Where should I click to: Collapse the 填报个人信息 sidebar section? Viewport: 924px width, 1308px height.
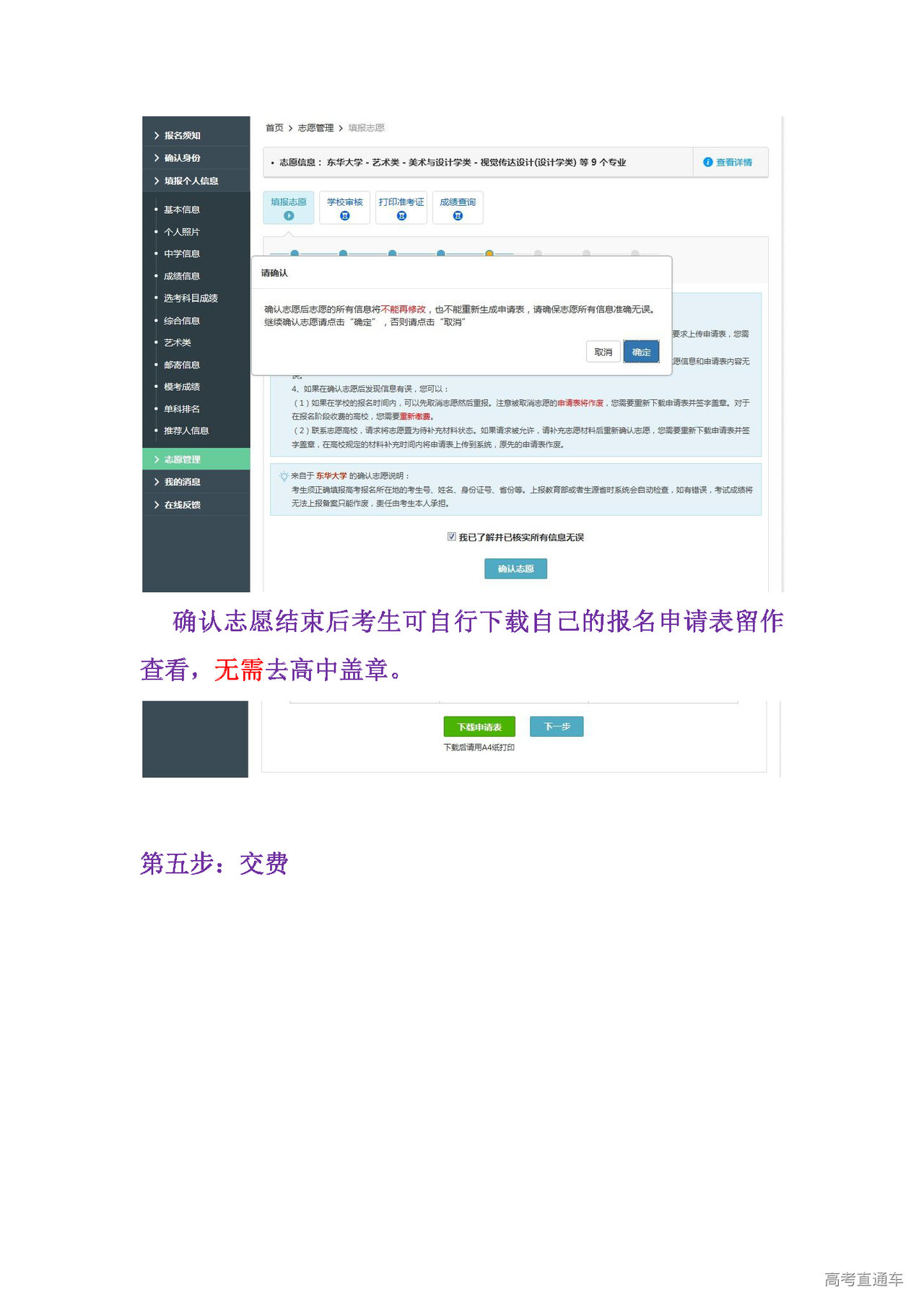(191, 181)
